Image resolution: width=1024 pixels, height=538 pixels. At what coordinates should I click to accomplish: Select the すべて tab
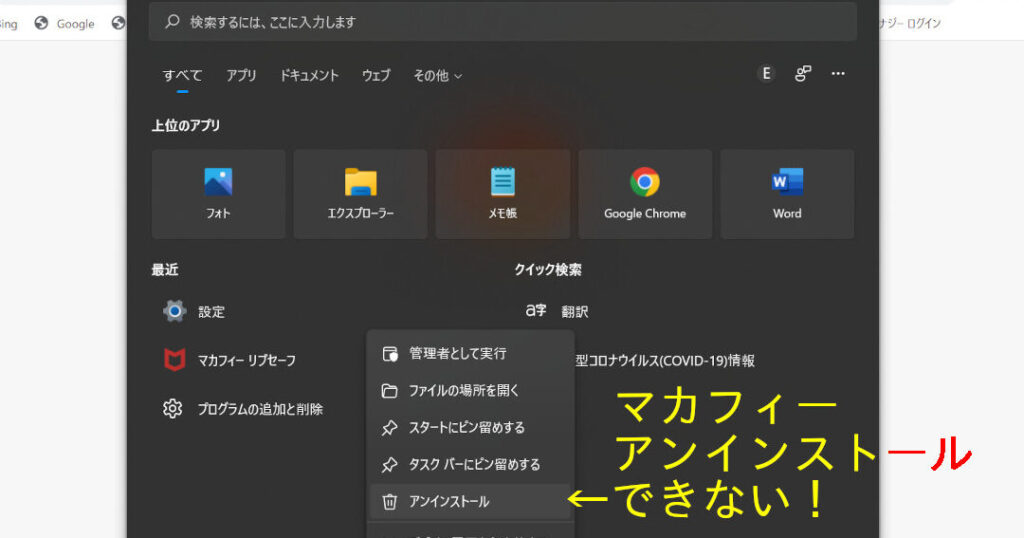coord(183,76)
